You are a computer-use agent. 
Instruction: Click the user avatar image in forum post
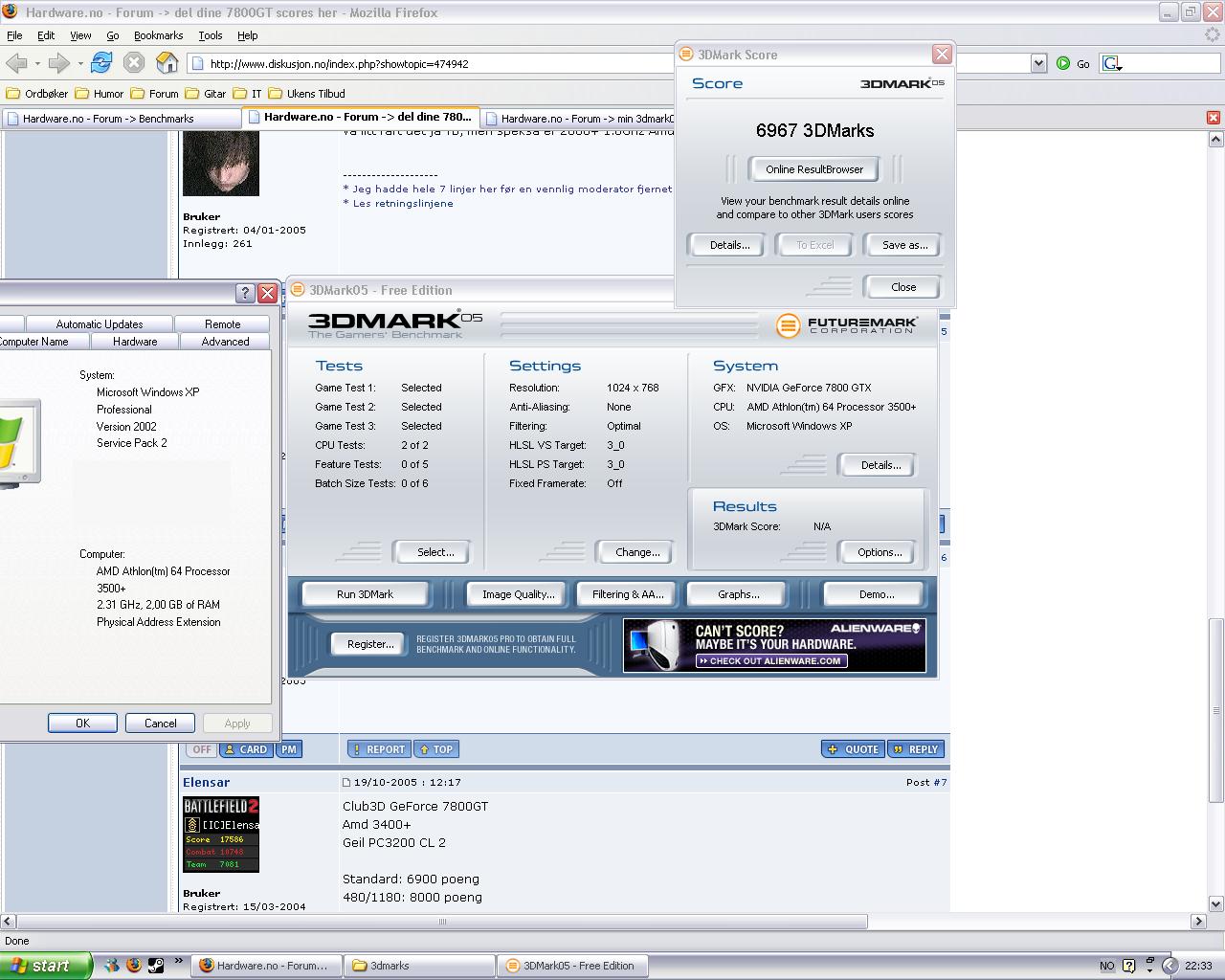[221, 164]
